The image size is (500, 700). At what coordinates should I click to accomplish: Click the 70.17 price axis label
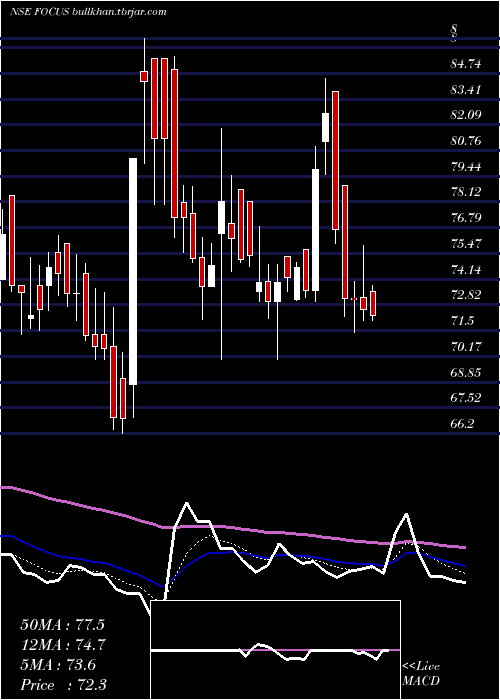[x=466, y=346]
